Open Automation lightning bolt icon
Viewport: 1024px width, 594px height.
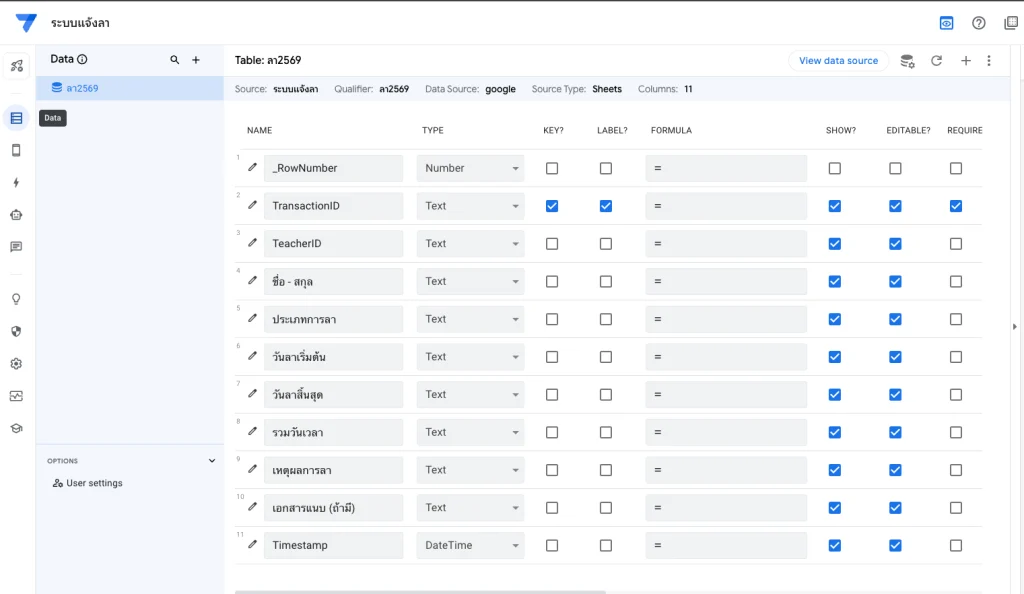coord(16,183)
